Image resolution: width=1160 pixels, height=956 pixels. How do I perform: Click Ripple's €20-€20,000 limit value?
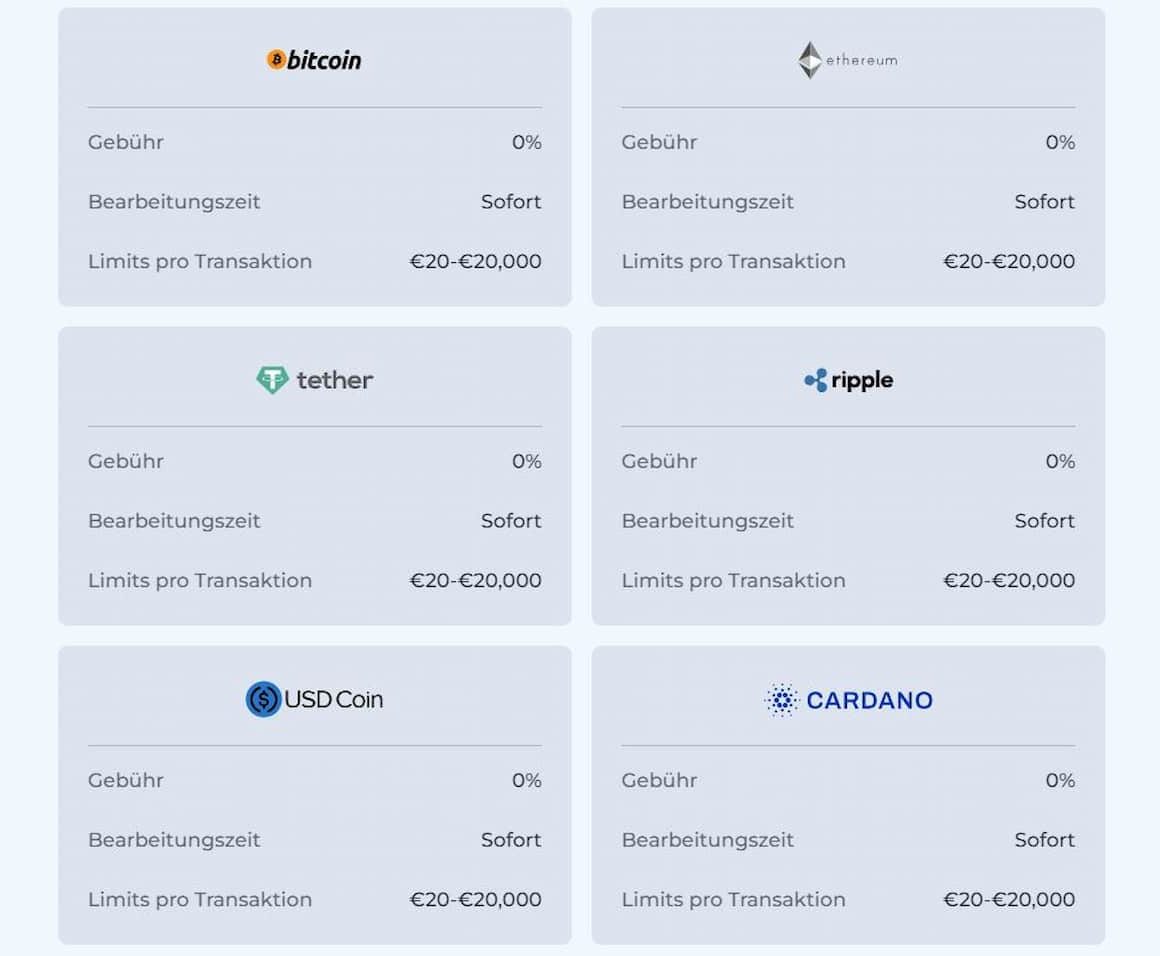(x=1009, y=581)
